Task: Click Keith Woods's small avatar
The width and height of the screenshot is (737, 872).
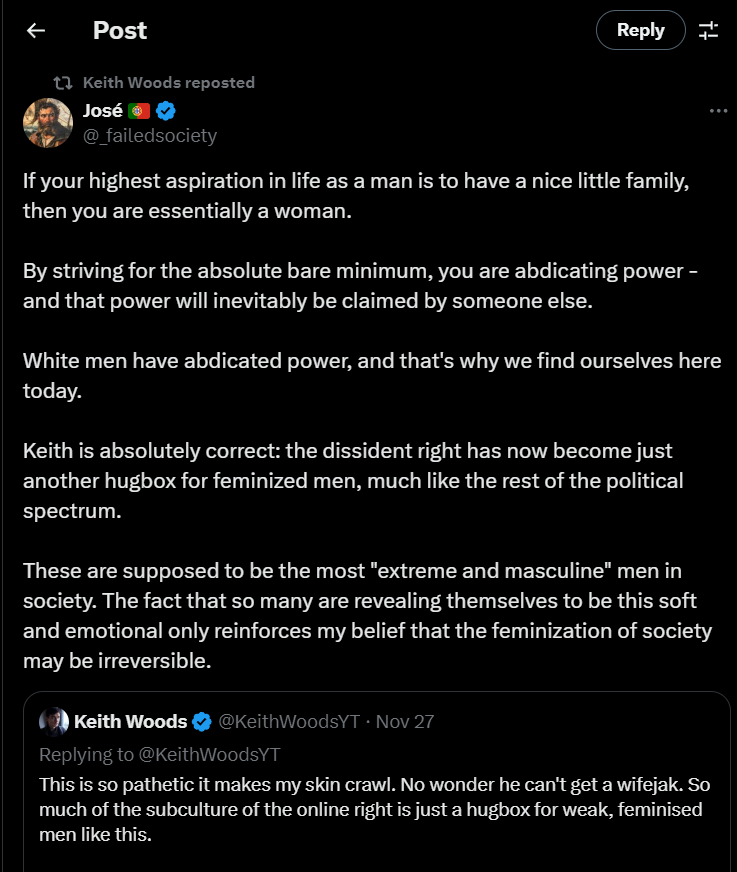Action: (x=54, y=721)
